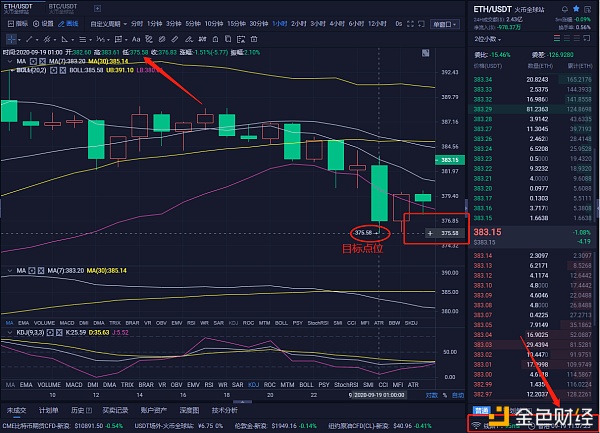Select StochRSI in the bottom indicator row
The image size is (600, 433).
tap(346, 385)
